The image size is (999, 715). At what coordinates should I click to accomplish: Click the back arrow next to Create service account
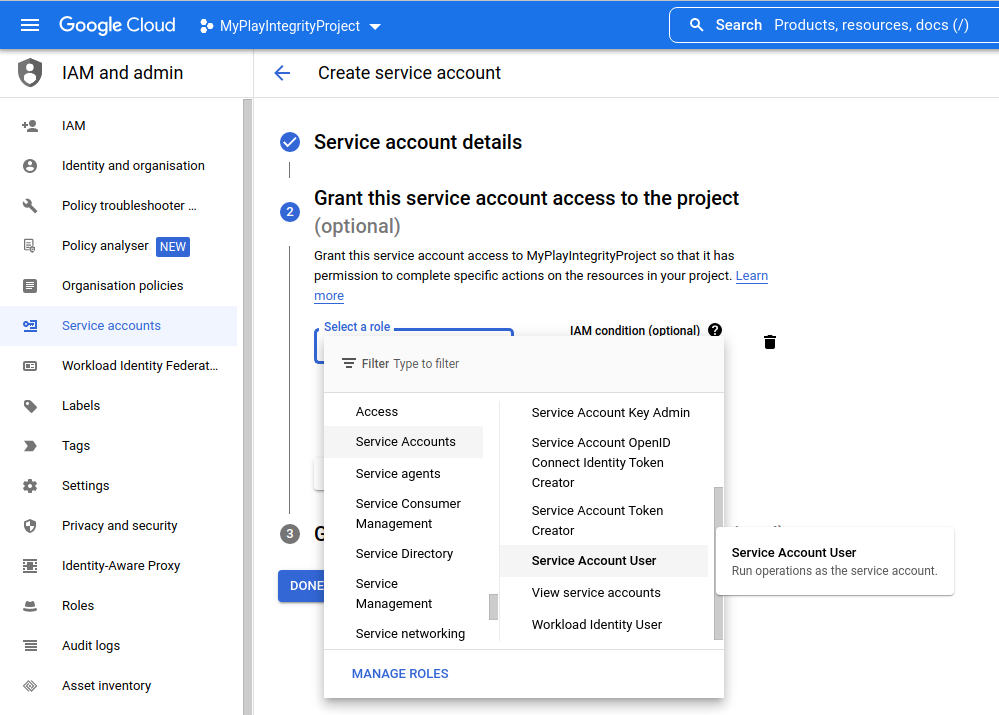tap(281, 72)
